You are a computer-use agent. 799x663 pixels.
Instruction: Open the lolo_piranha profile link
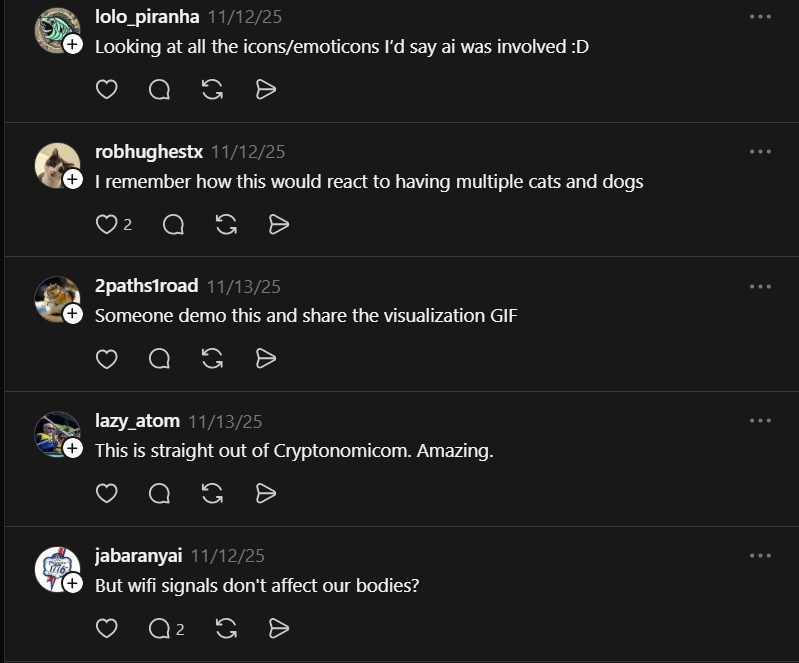click(x=147, y=17)
